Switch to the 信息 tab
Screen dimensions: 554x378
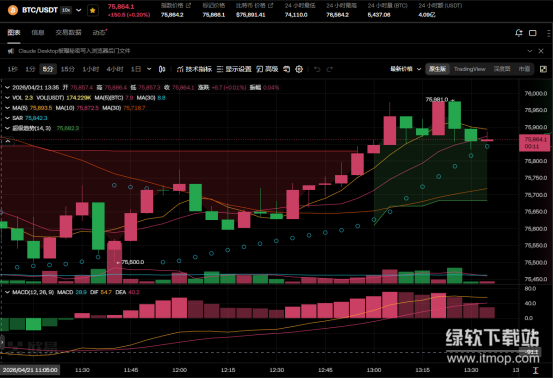[38, 33]
